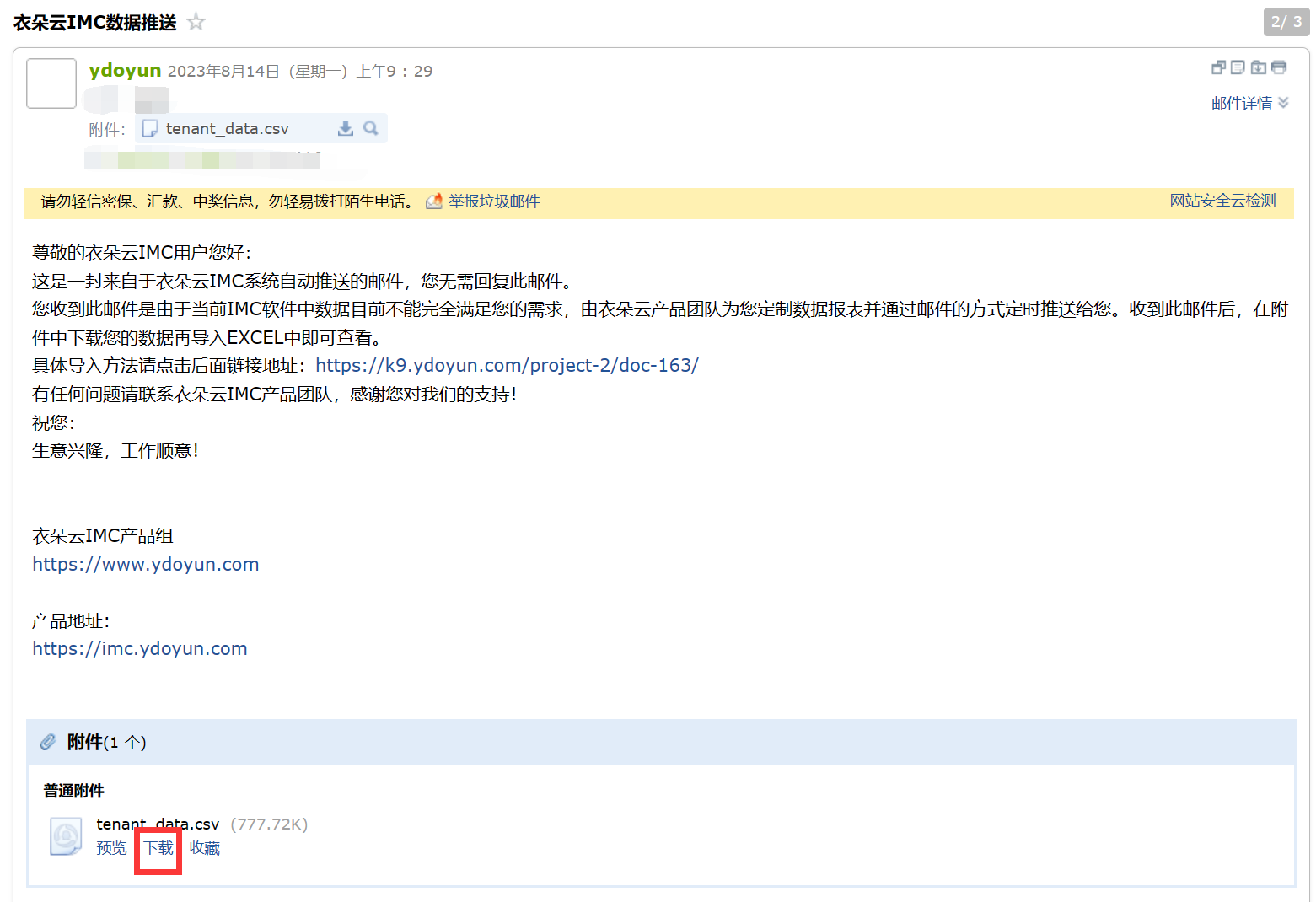Click the tenant_data.csv name in the 普通附件 list
The height and width of the screenshot is (902, 1316).
[158, 824]
